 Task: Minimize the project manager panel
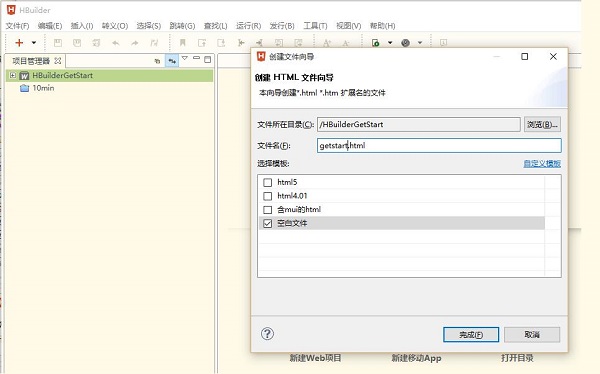(x=196, y=58)
